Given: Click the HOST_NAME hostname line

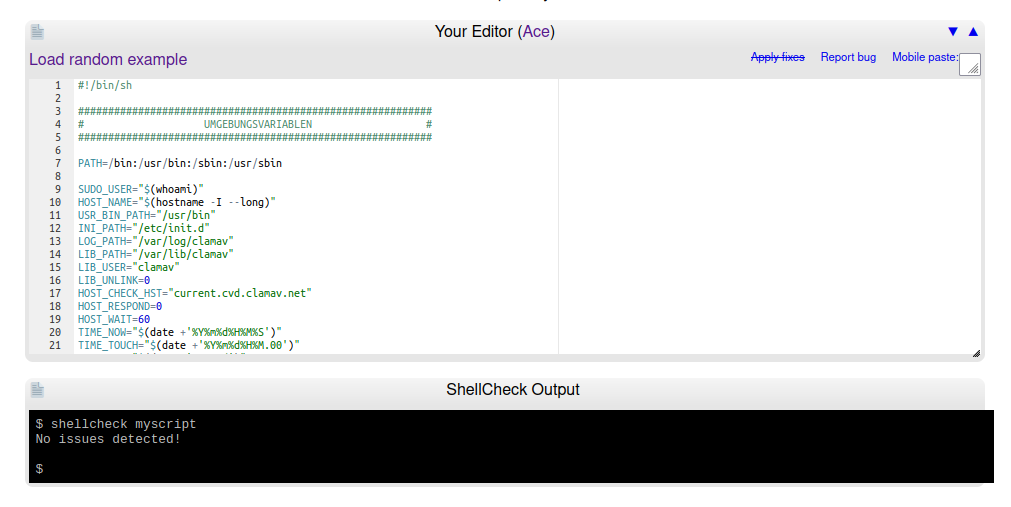Looking at the screenshot, I should [x=177, y=202].
